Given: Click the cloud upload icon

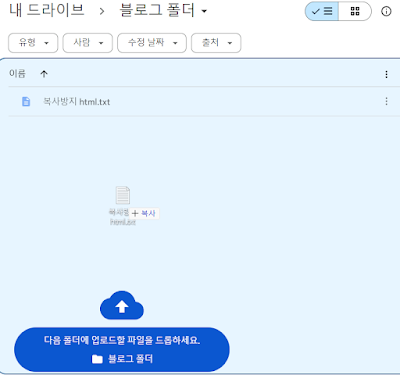Looking at the screenshot, I should [x=122, y=305].
